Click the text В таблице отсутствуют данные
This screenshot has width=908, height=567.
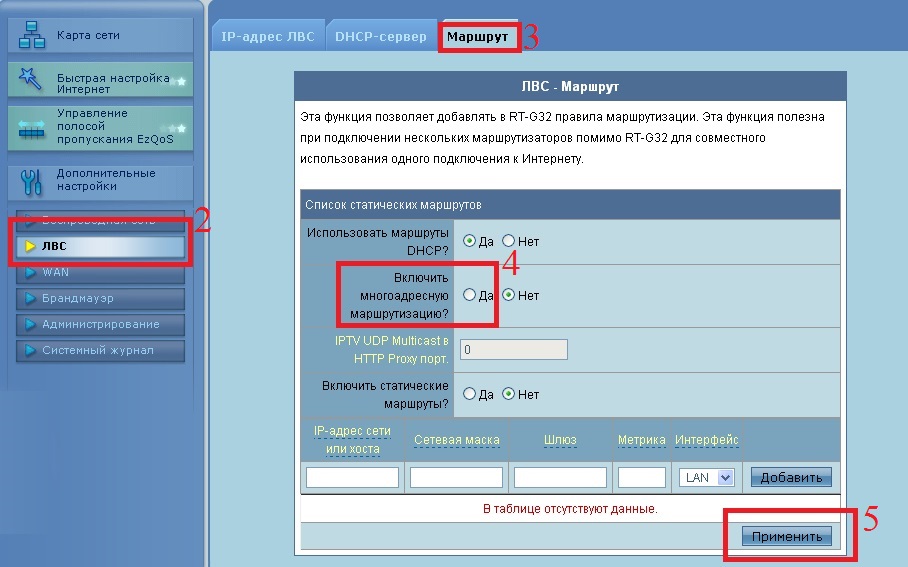point(570,509)
